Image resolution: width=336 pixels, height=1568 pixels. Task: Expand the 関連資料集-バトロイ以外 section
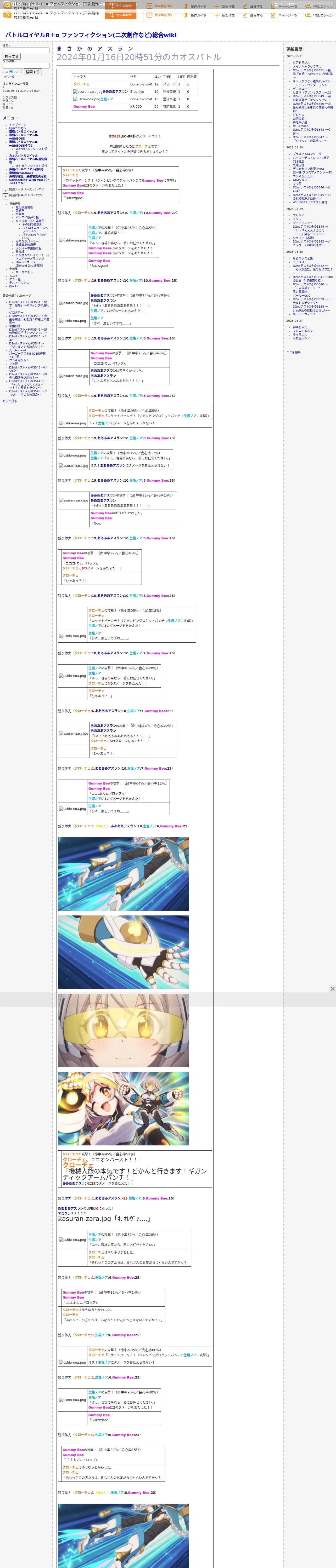(x=5, y=197)
